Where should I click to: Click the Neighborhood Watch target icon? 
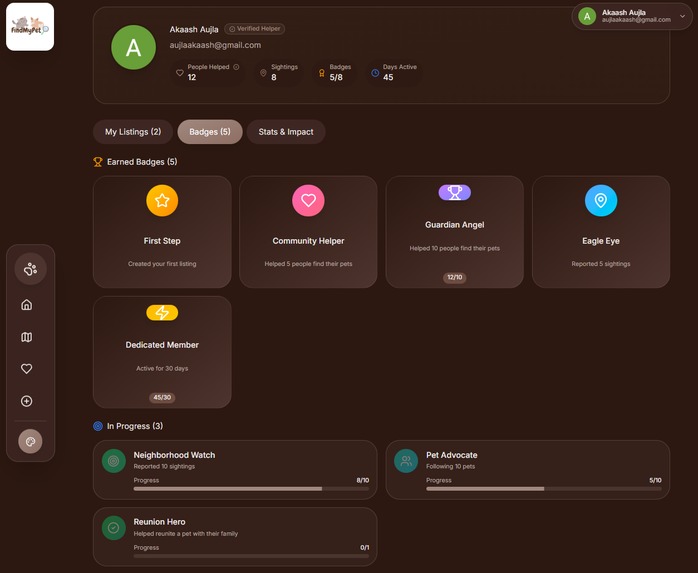click(x=114, y=461)
